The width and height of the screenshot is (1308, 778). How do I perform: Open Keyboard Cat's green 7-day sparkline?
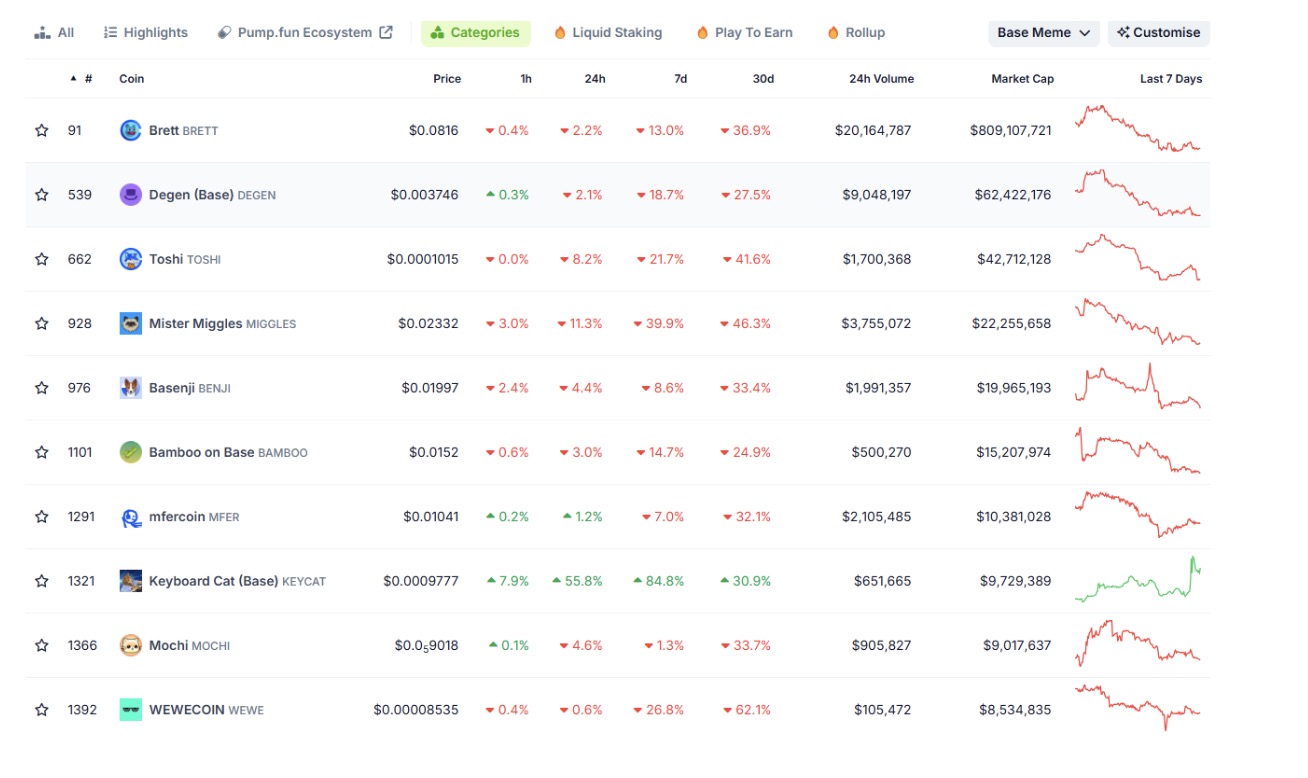pos(1138,580)
